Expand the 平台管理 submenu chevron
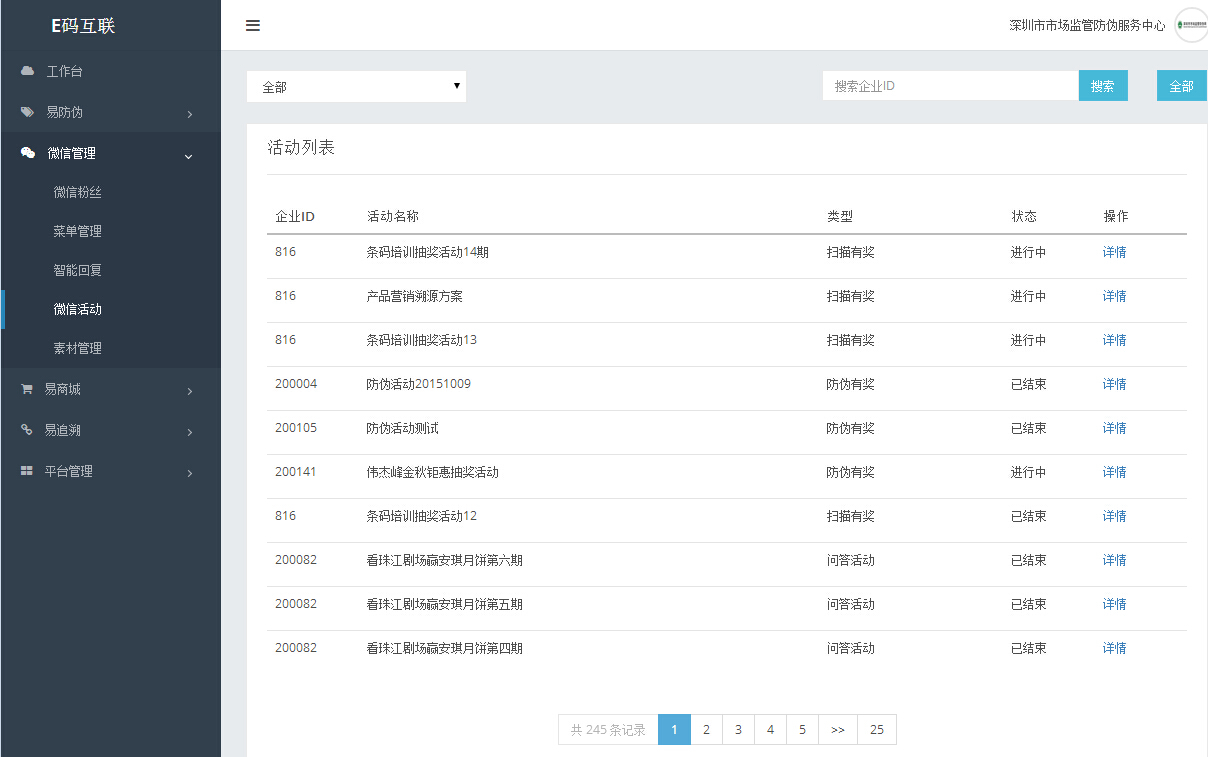The height and width of the screenshot is (757, 1208). pyautogui.click(x=189, y=474)
